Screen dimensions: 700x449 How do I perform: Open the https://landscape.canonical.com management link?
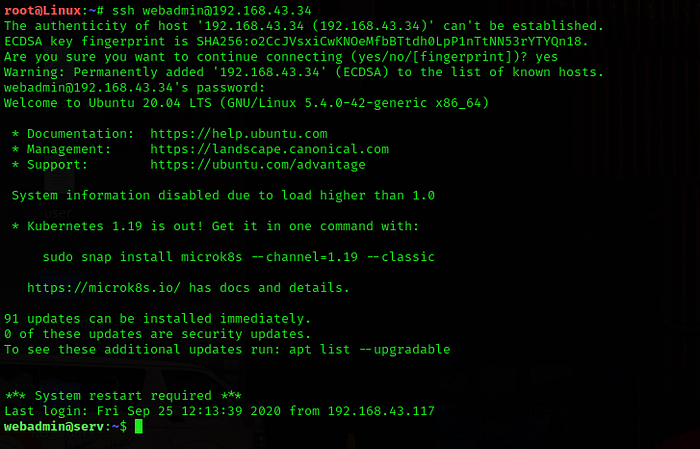(270, 149)
